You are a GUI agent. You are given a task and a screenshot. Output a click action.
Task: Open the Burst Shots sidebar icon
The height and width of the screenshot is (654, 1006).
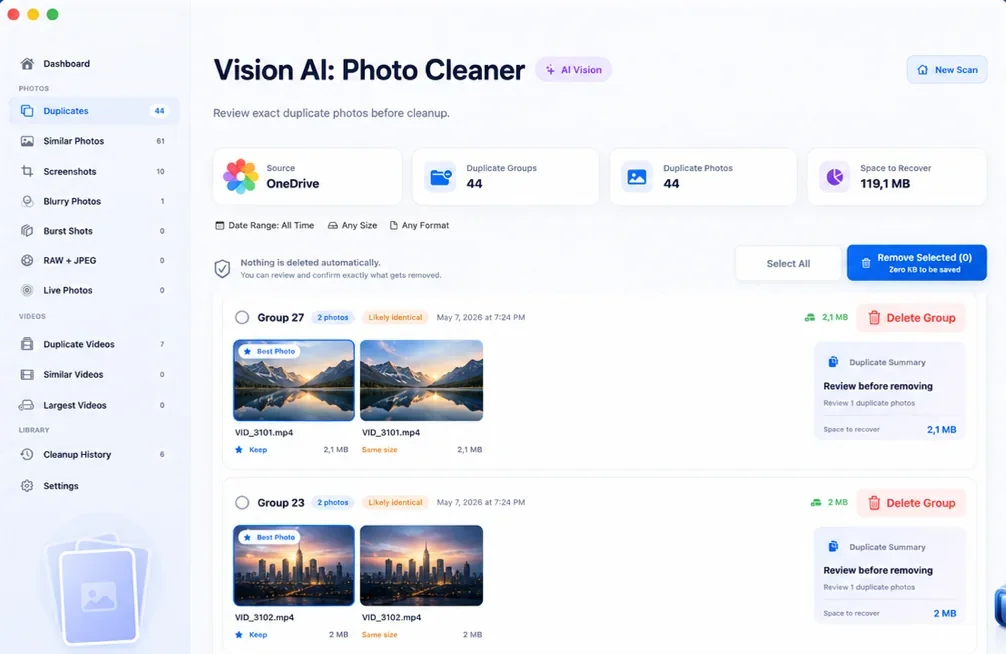point(27,231)
